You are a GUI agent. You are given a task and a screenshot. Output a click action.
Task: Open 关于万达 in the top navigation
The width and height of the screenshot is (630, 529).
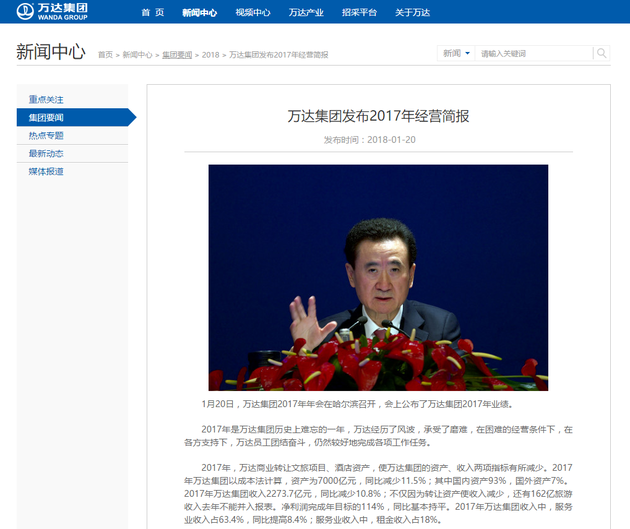tap(412, 12)
